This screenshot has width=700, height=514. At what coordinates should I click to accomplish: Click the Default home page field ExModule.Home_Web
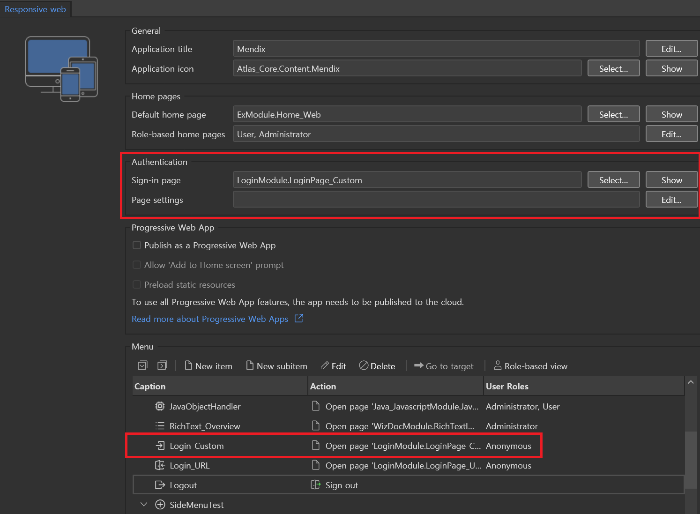coord(407,115)
